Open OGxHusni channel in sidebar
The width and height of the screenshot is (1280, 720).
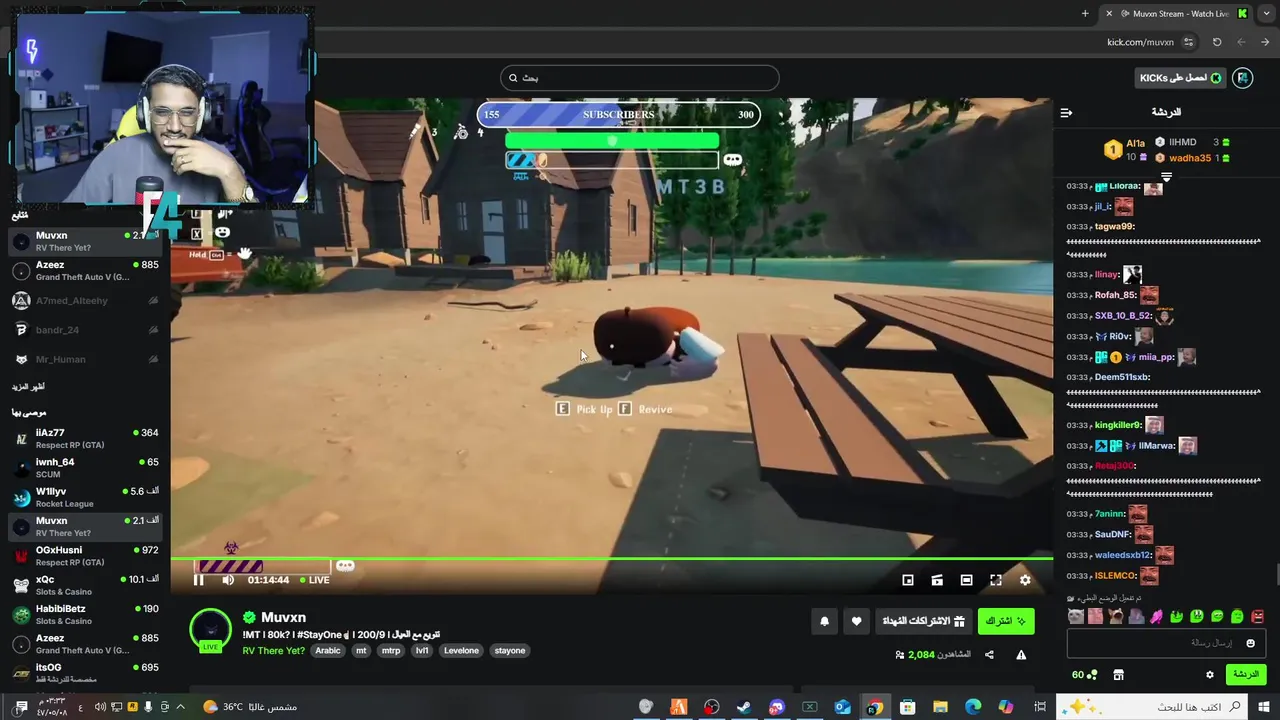[x=85, y=555]
